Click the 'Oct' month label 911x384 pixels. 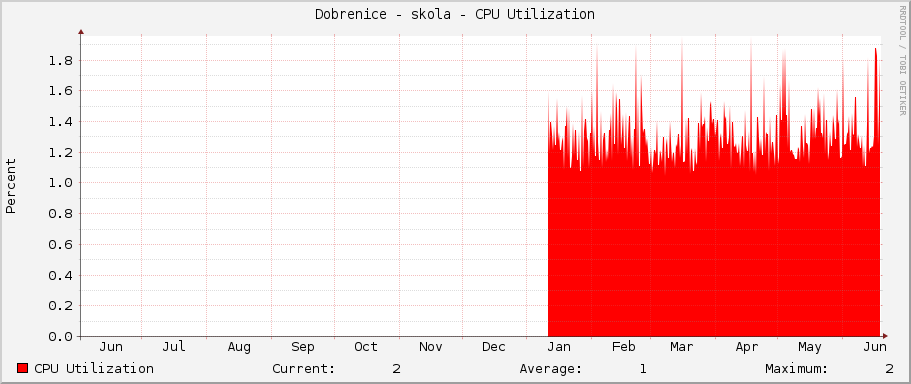click(x=366, y=347)
